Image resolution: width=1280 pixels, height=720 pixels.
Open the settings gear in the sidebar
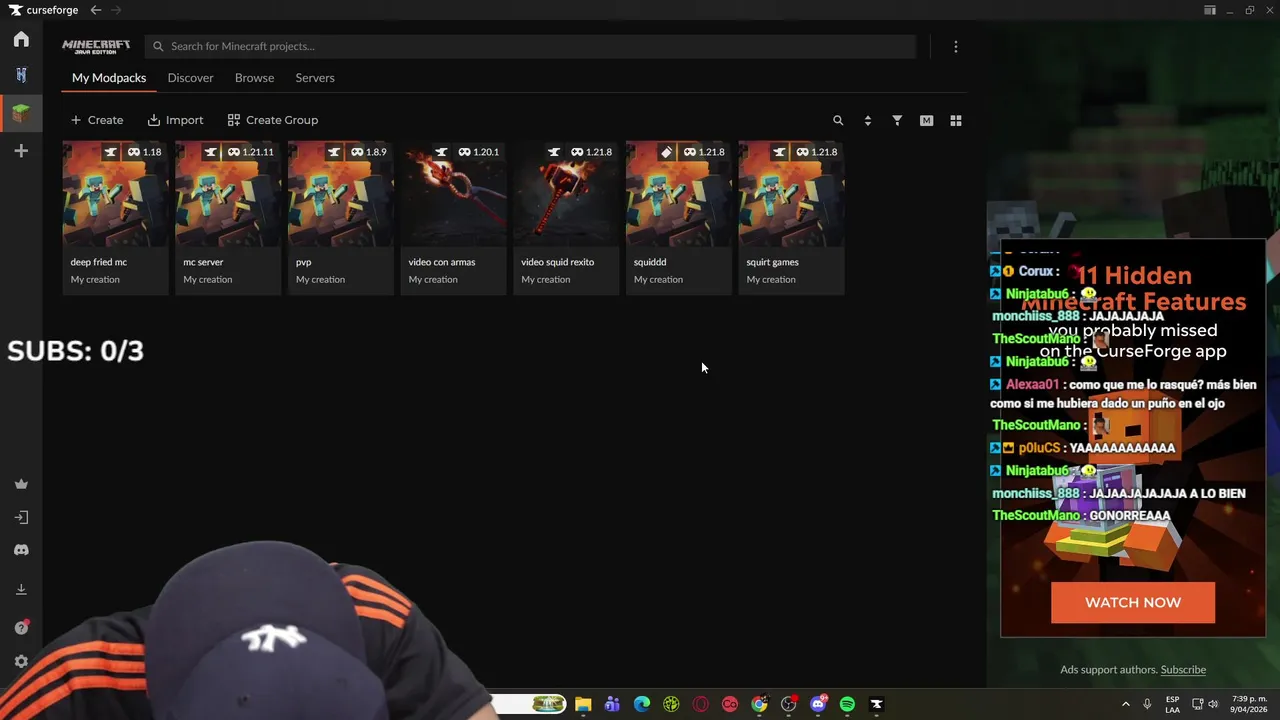[x=21, y=661]
